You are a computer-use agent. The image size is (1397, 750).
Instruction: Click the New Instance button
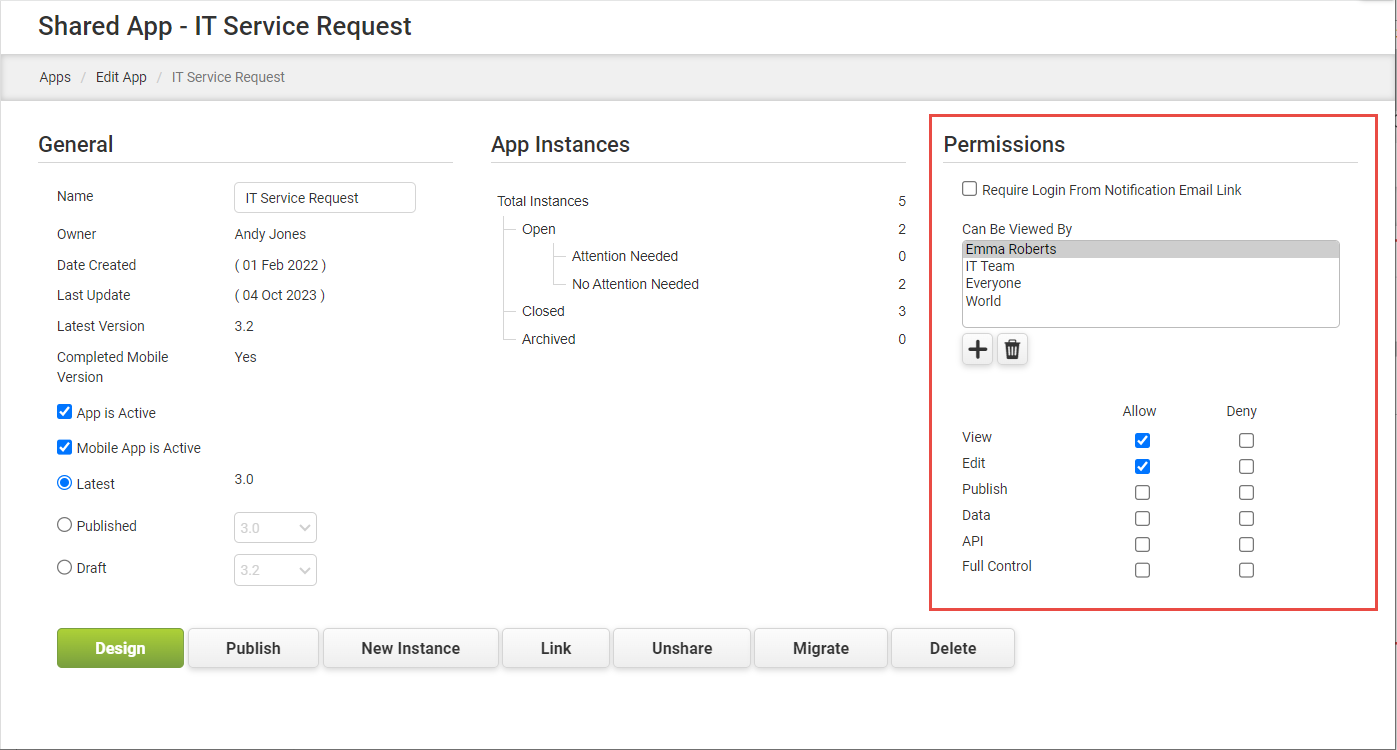(x=410, y=648)
